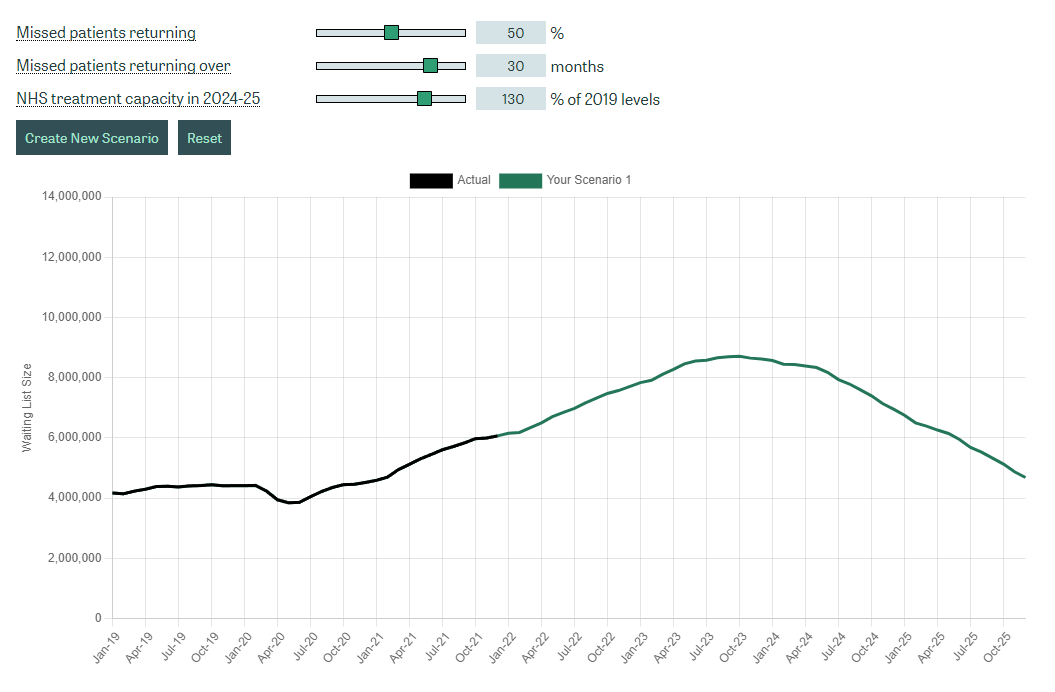
Task: Click the Waiting List Size axis title
Action: [28, 407]
